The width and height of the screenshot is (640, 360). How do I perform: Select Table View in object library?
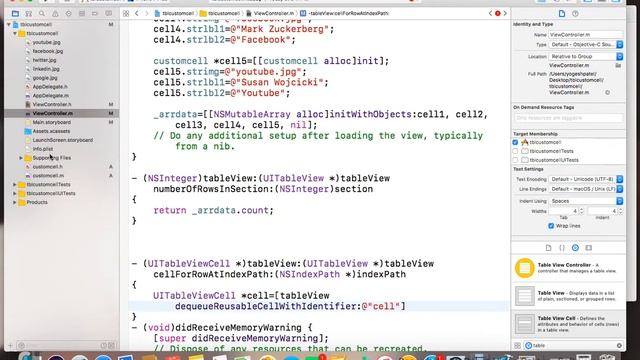[x=569, y=296]
